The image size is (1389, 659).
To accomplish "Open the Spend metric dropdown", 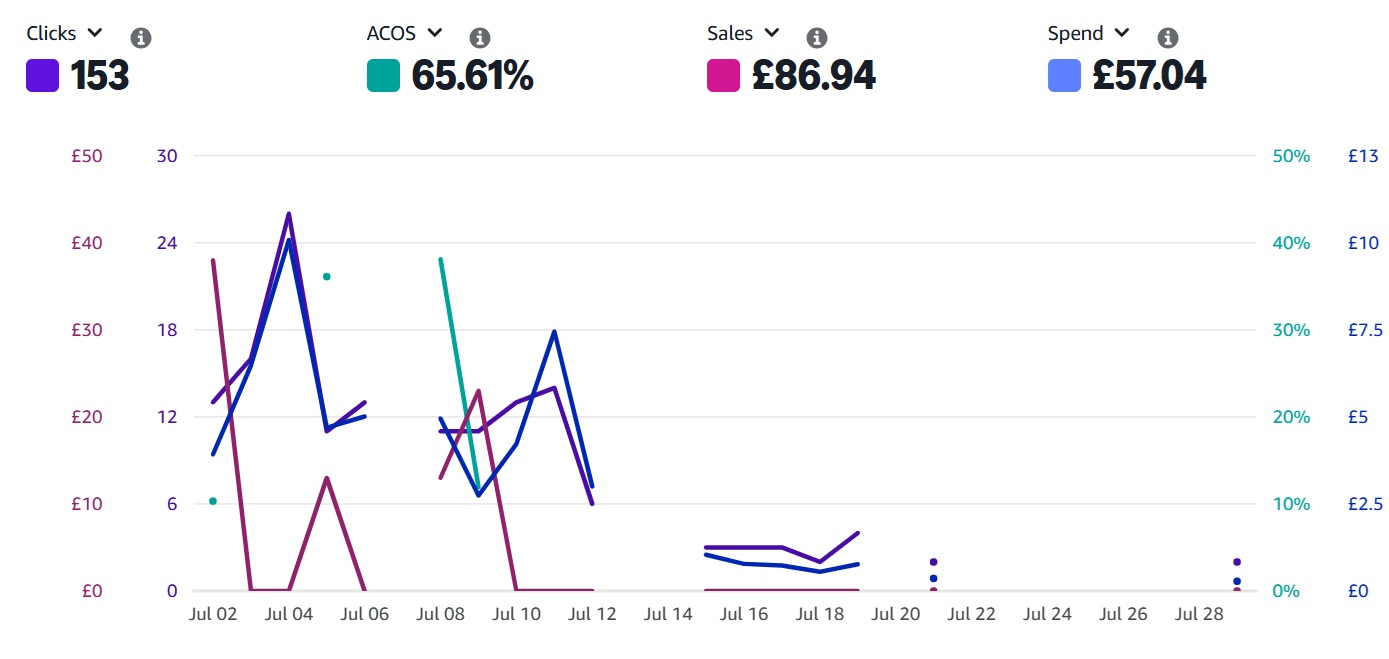I will pyautogui.click(x=1121, y=33).
